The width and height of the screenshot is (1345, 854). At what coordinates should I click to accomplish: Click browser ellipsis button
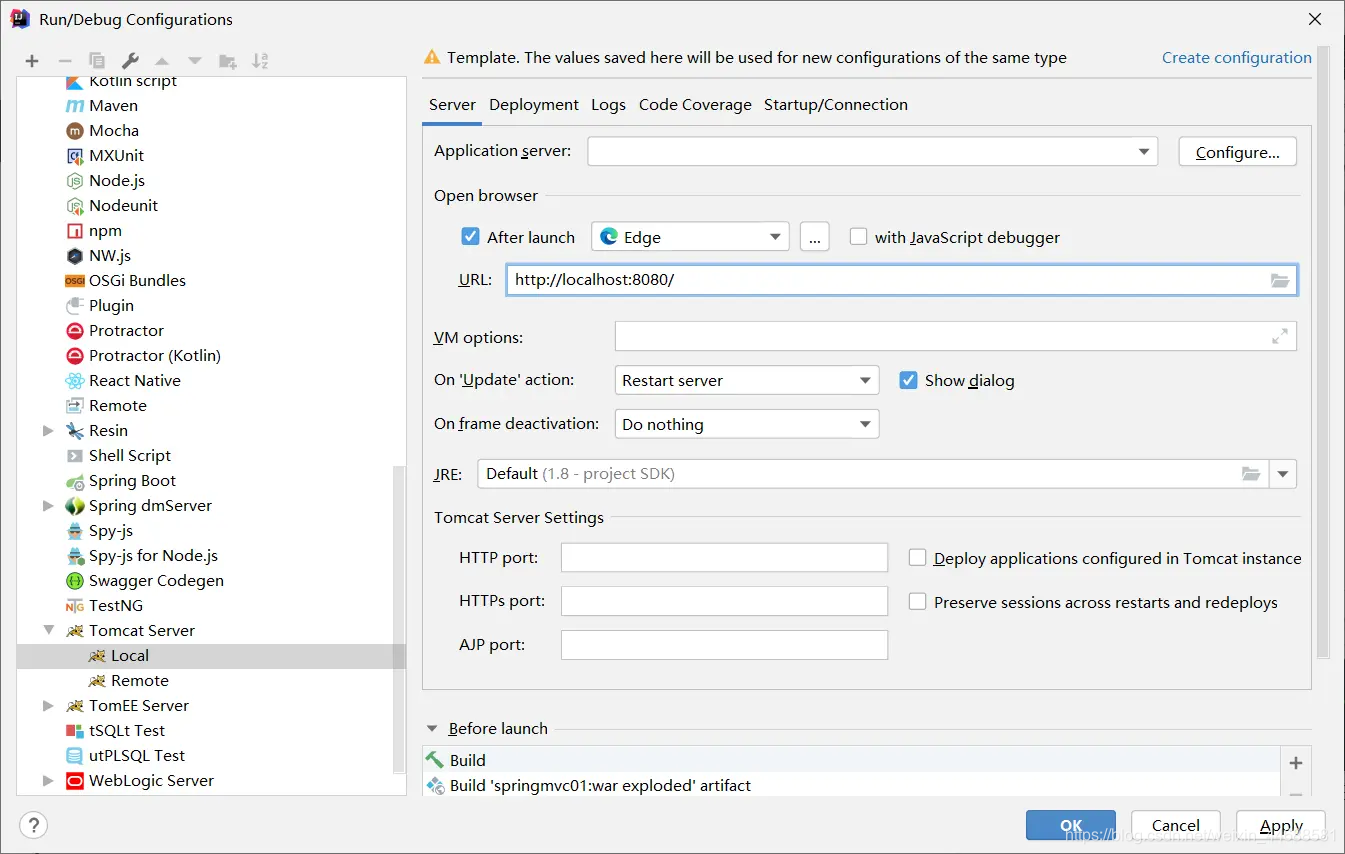coord(815,237)
